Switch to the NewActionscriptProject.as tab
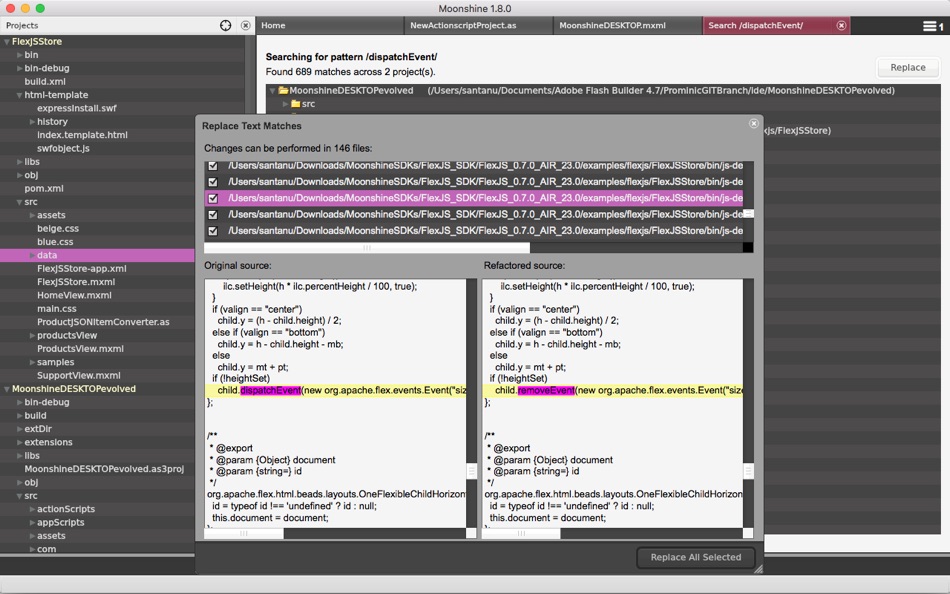Image resolution: width=950 pixels, height=594 pixels. click(x=478, y=25)
